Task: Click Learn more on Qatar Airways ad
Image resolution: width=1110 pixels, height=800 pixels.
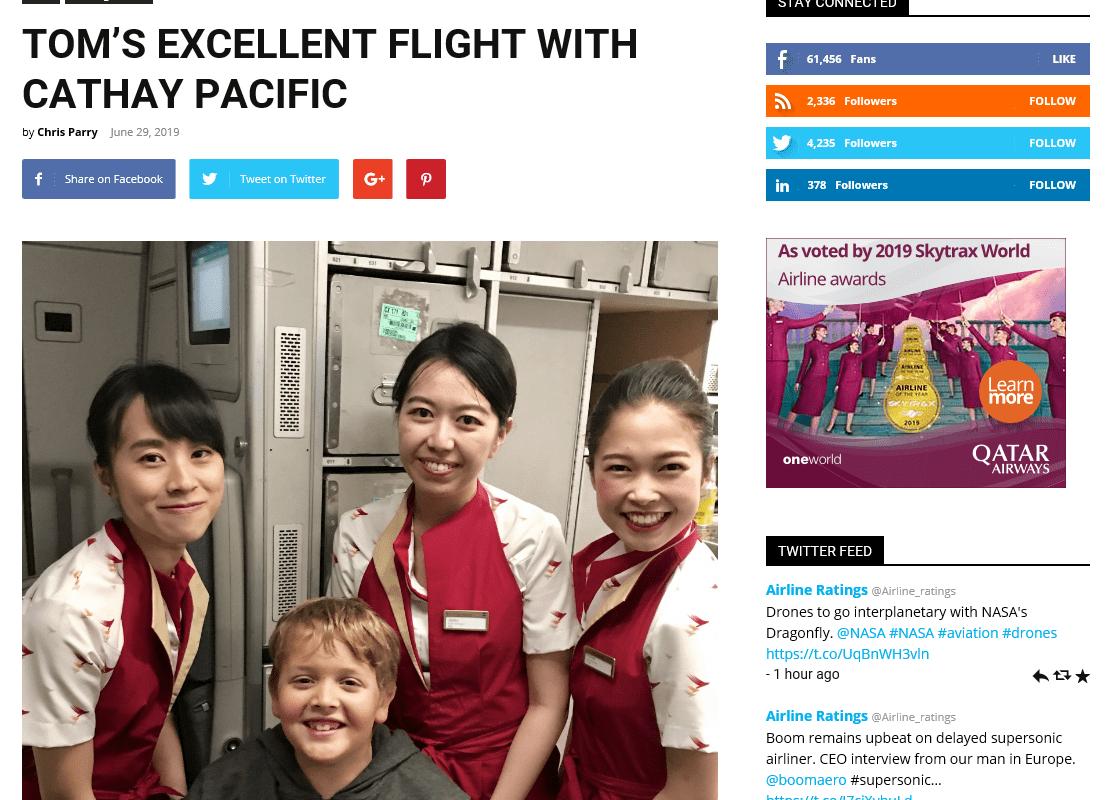Action: [x=1010, y=392]
